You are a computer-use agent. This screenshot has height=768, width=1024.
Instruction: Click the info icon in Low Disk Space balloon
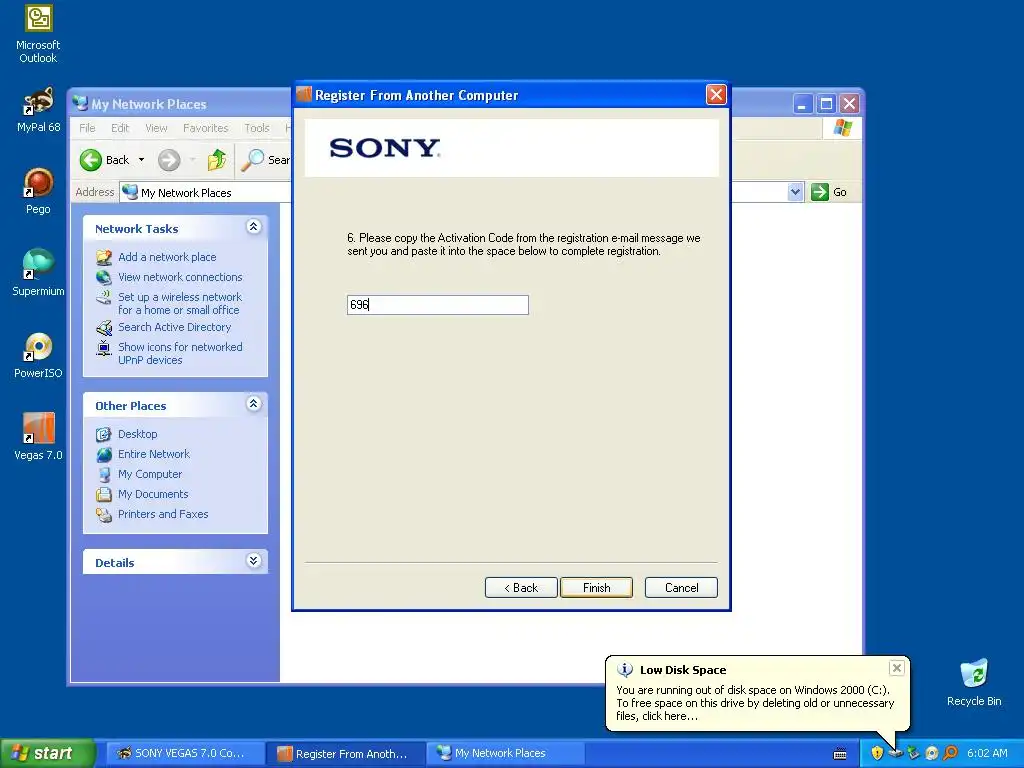[x=625, y=670]
